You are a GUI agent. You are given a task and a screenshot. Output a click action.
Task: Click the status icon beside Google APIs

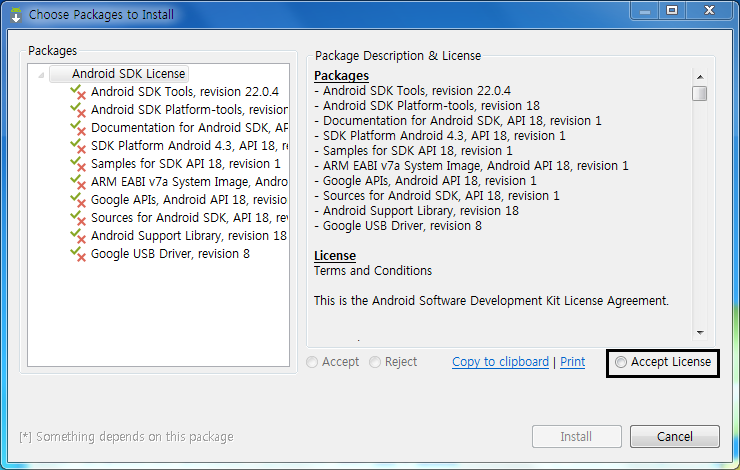point(78,200)
